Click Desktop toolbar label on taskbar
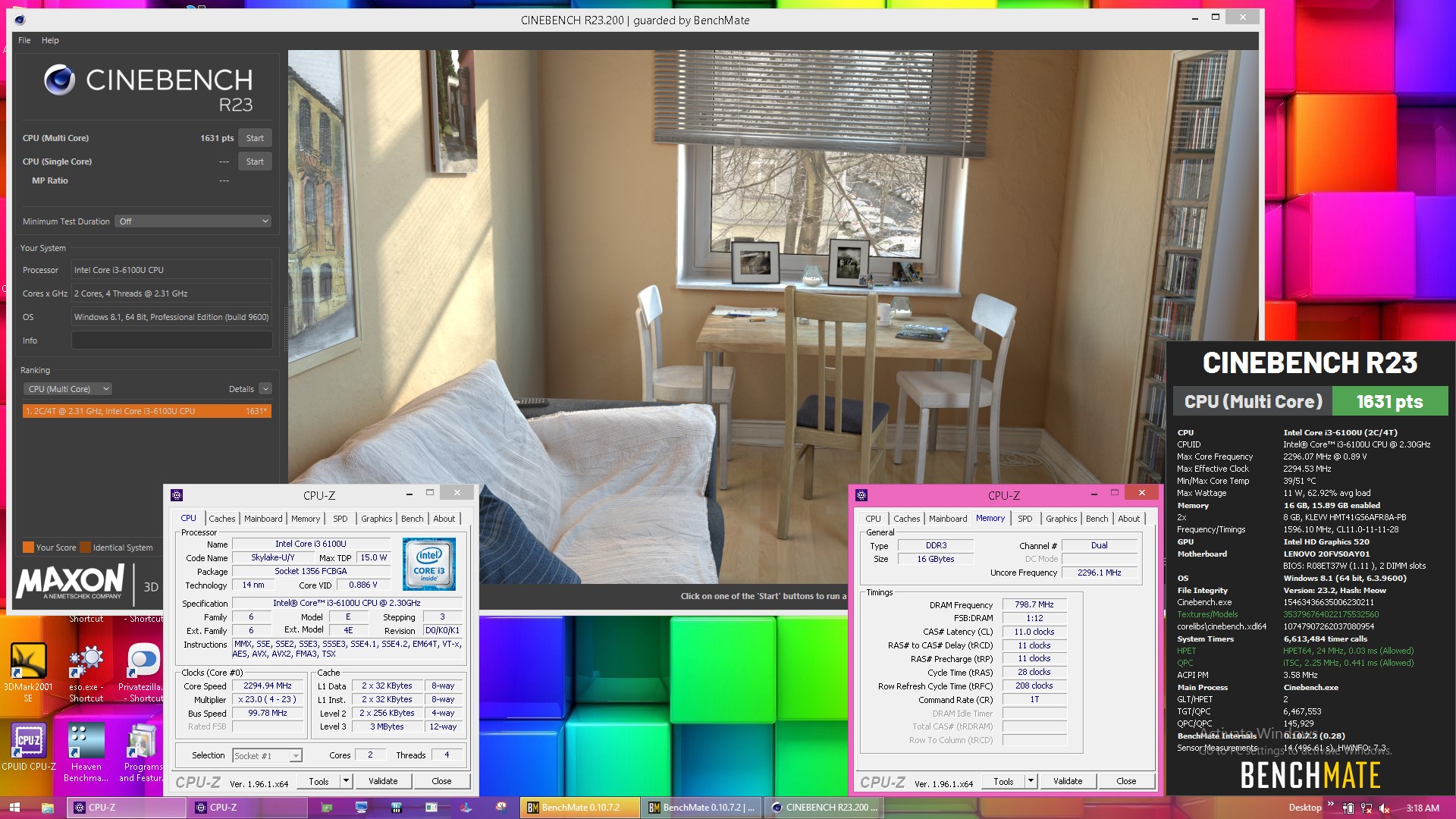1456x819 pixels. [1304, 808]
